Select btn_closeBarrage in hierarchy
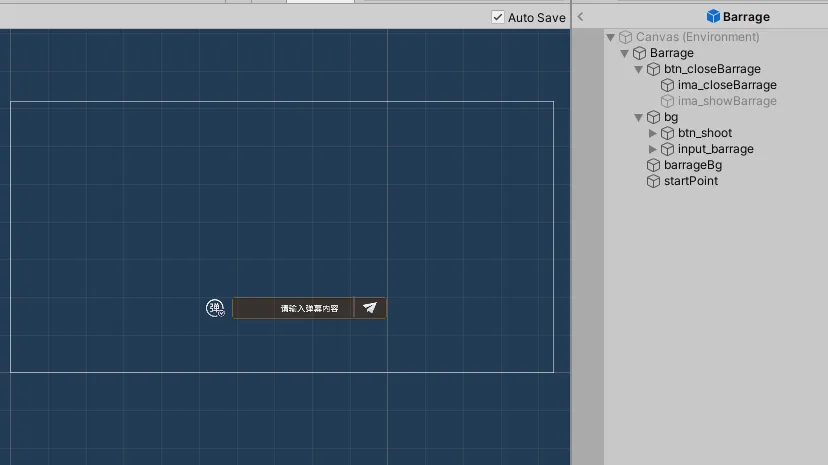 tap(712, 69)
